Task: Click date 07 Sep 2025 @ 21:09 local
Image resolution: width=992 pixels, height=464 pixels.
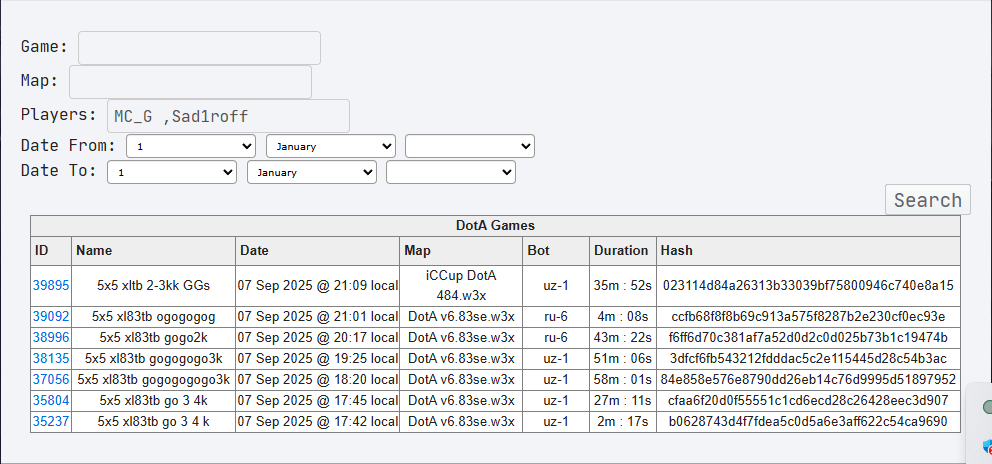Action: point(318,285)
